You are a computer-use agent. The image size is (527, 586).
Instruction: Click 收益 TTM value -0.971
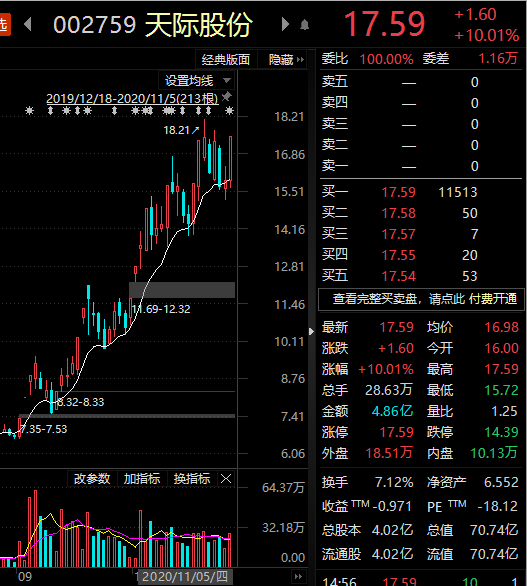pyautogui.click(x=392, y=506)
